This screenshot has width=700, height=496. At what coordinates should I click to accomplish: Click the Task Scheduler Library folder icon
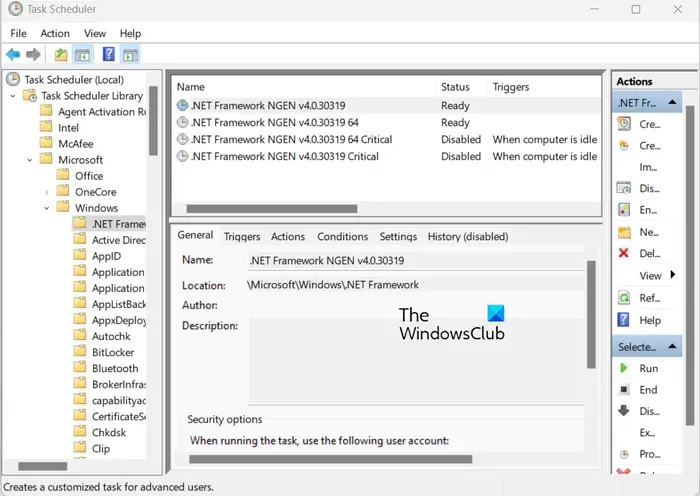(x=30, y=95)
